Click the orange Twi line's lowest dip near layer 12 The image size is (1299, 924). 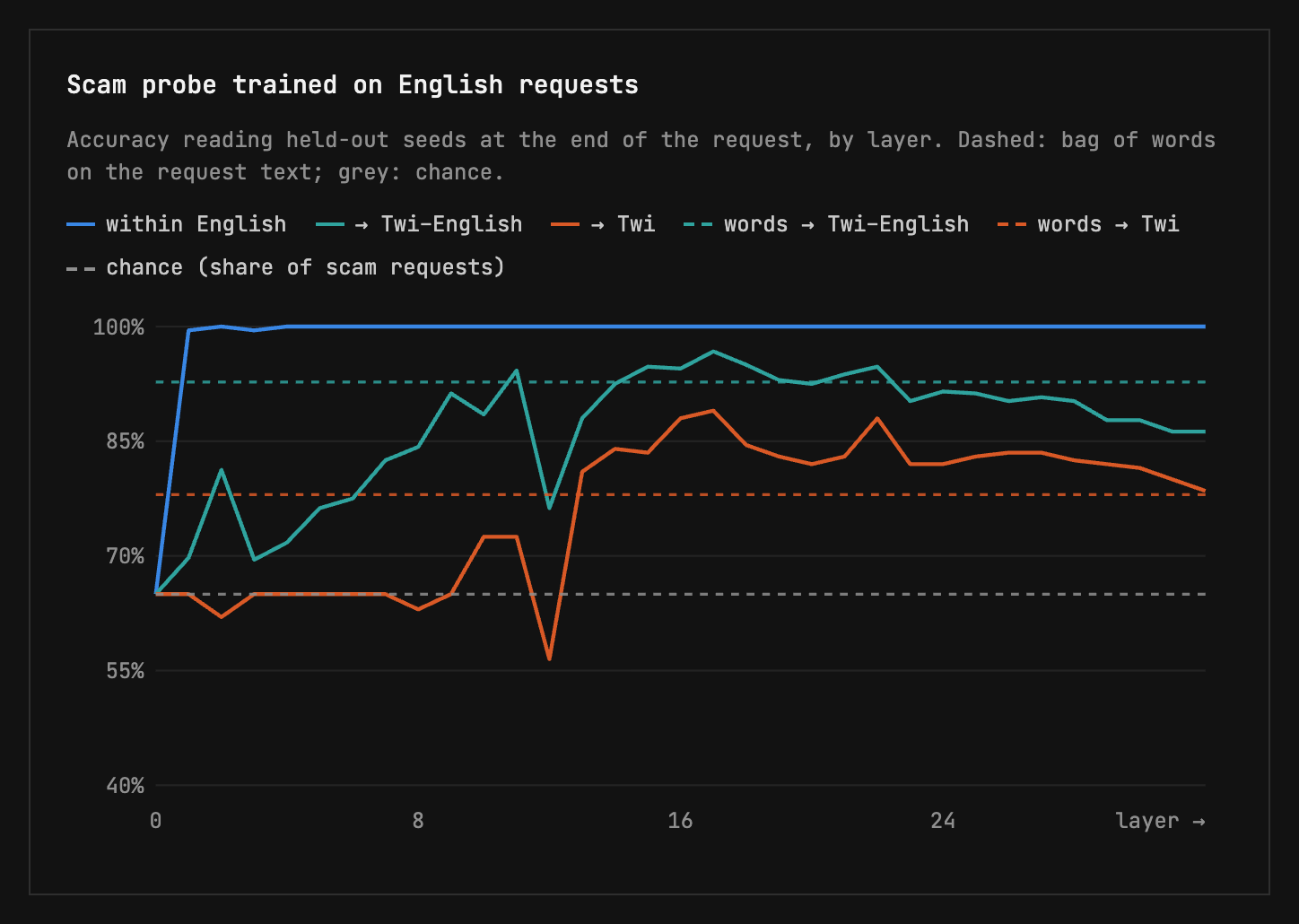point(549,658)
